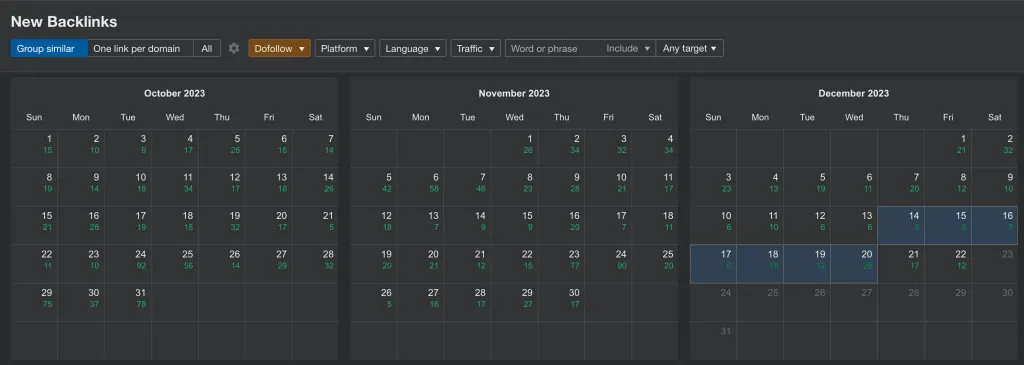Viewport: 1024px width, 365px height.
Task: Select December 1 in the calendar
Action: click(948, 148)
